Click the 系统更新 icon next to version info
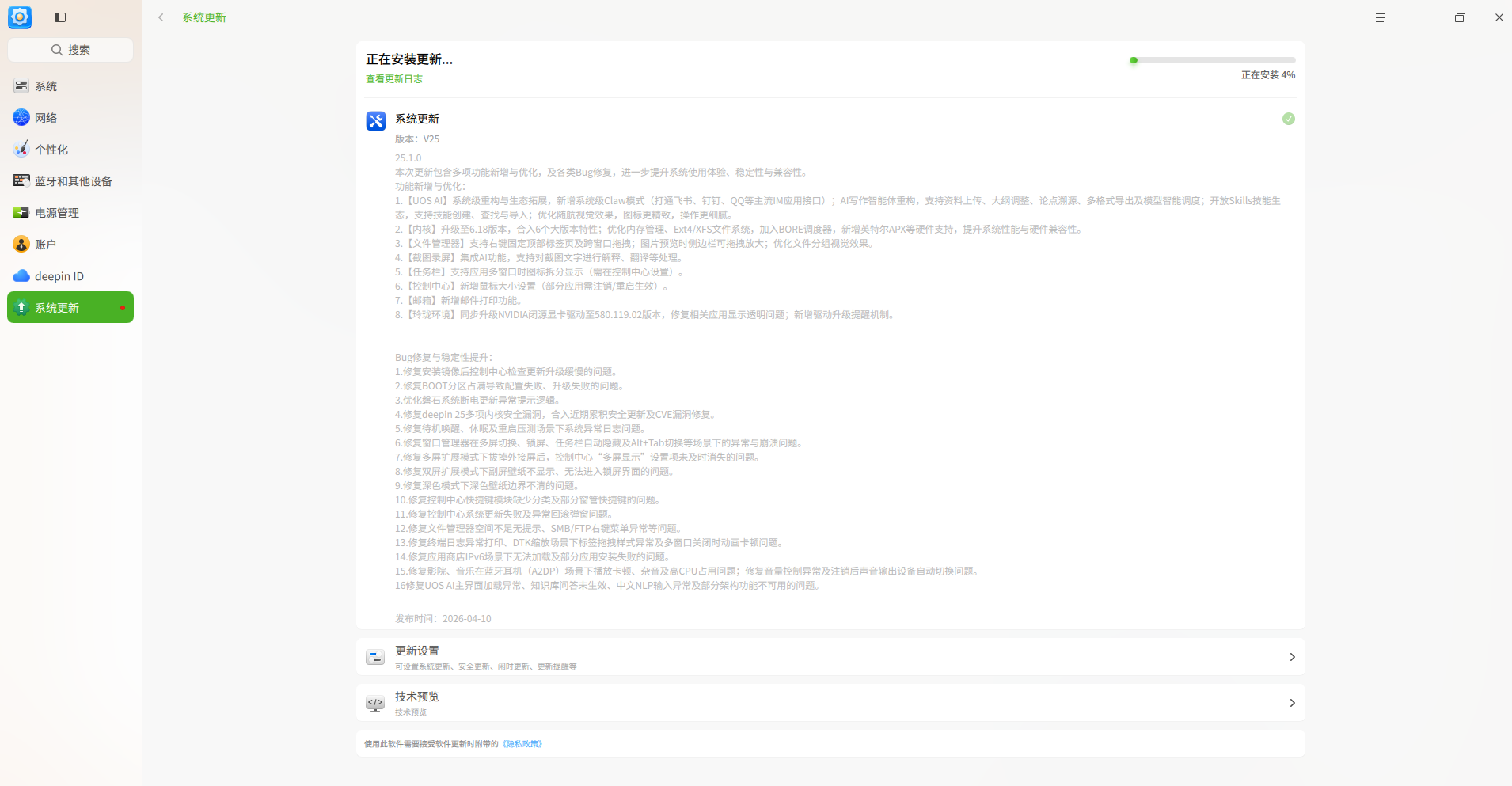 click(375, 121)
